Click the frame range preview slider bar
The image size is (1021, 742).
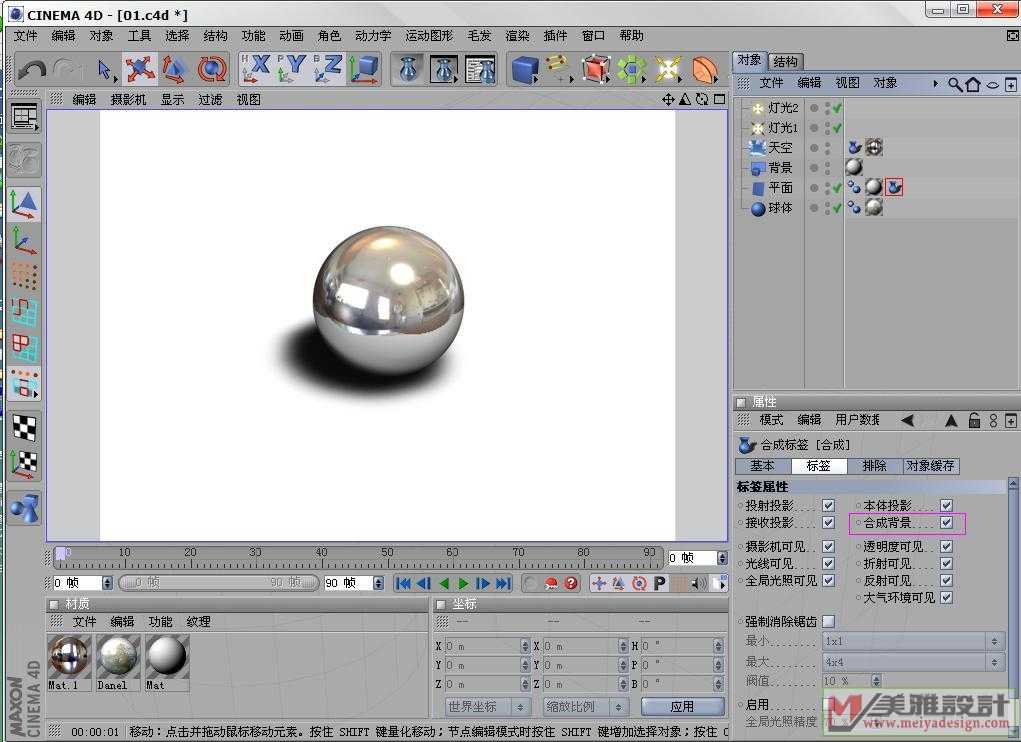[219, 583]
